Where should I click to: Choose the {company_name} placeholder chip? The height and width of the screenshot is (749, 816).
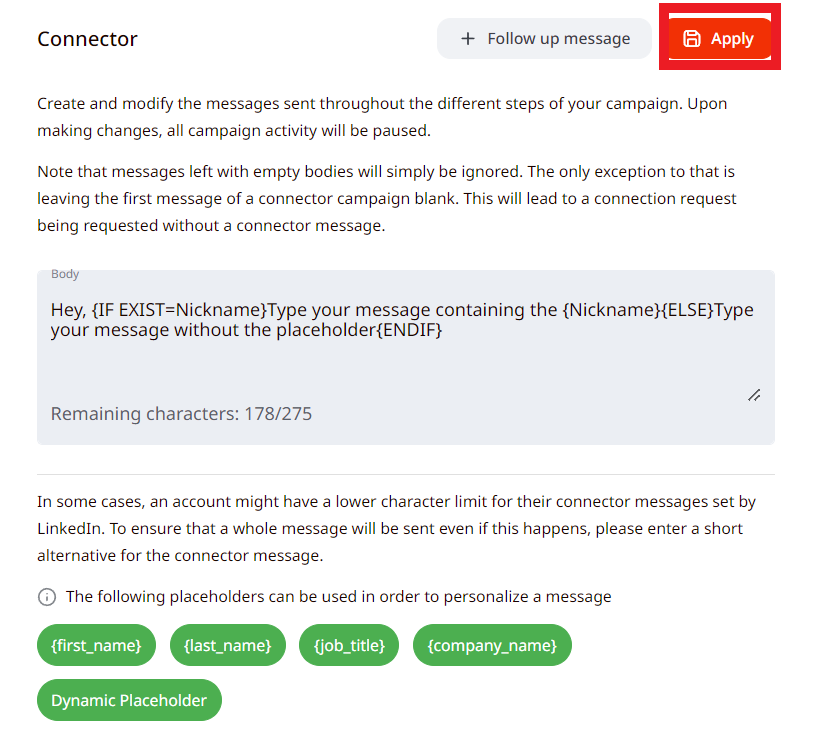coord(492,646)
